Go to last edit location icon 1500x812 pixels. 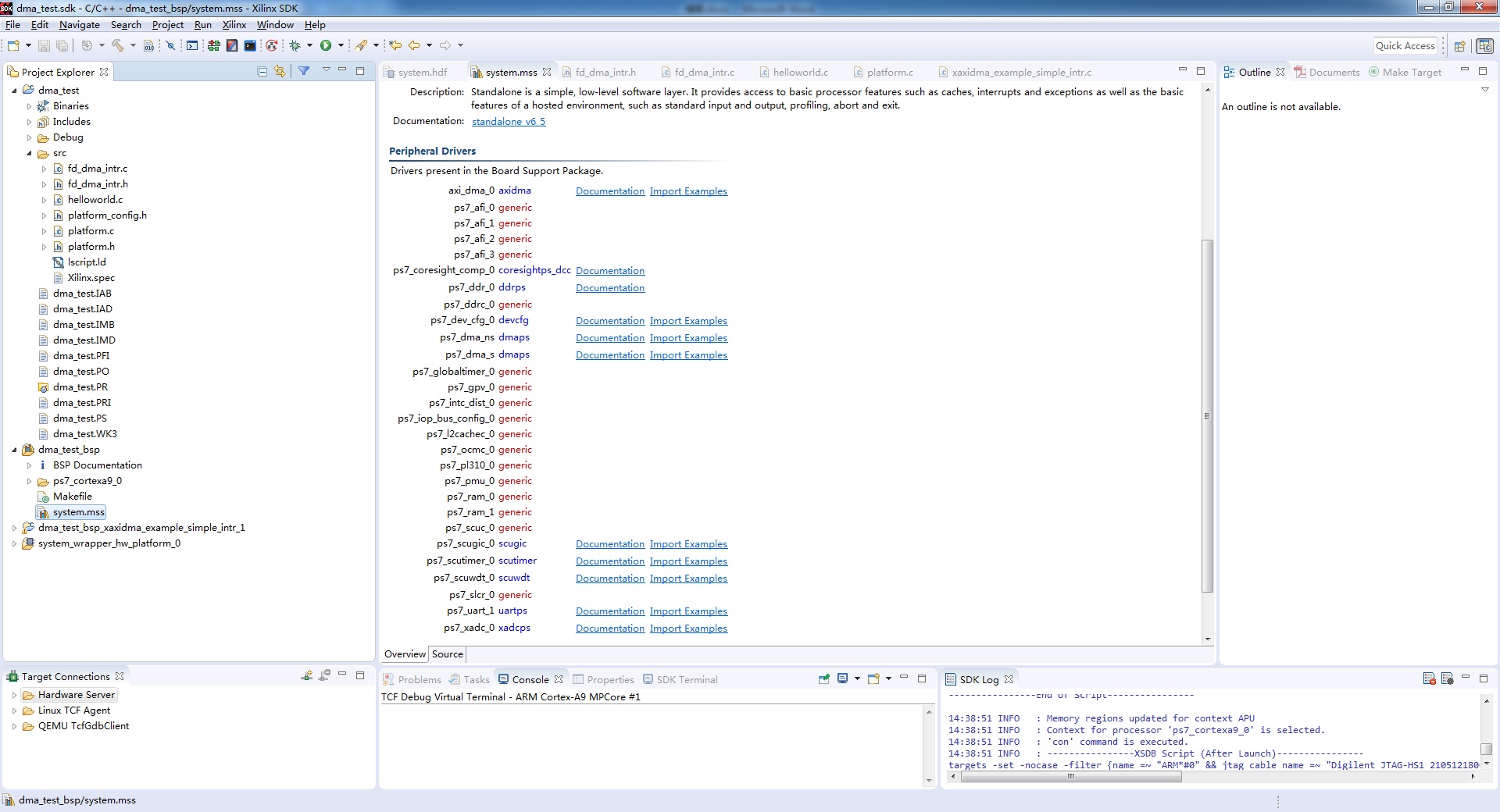click(396, 45)
